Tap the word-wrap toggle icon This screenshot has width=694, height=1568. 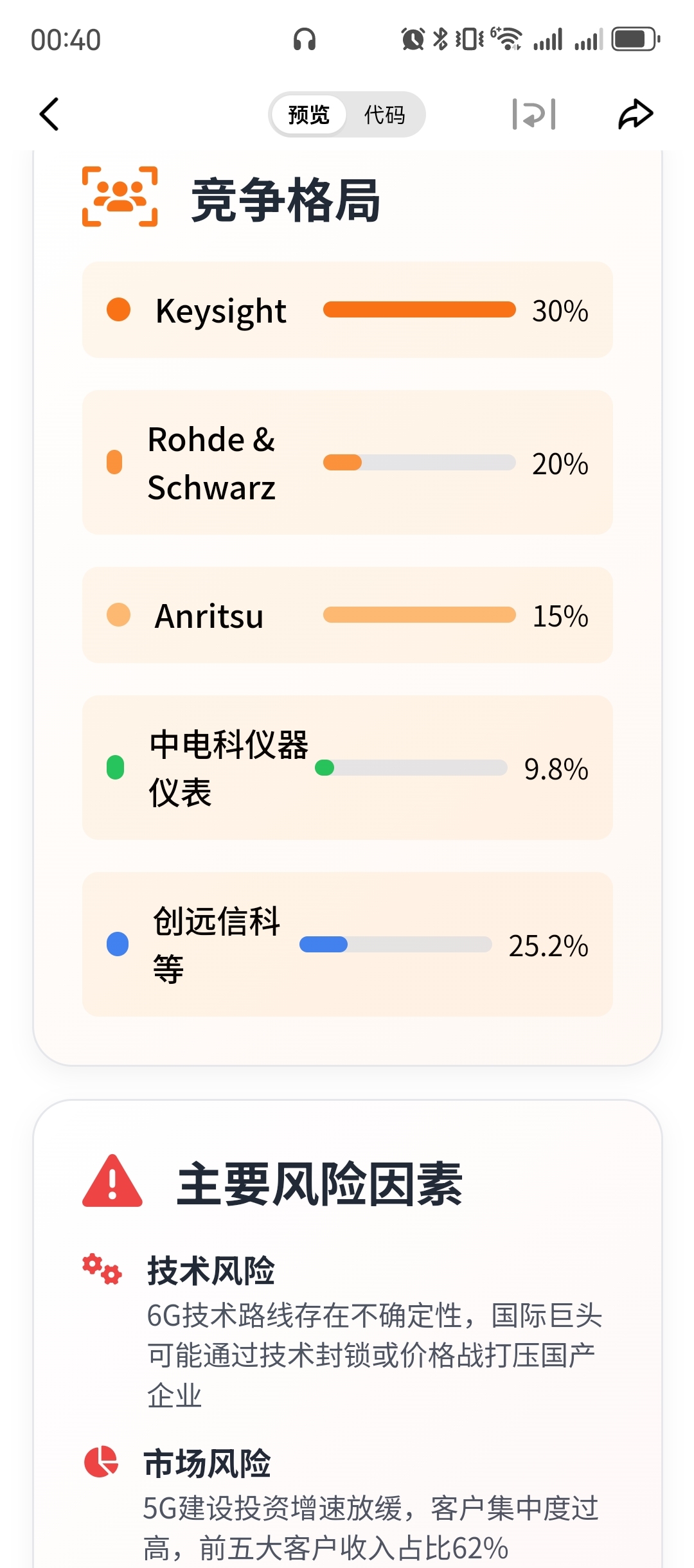tap(533, 114)
